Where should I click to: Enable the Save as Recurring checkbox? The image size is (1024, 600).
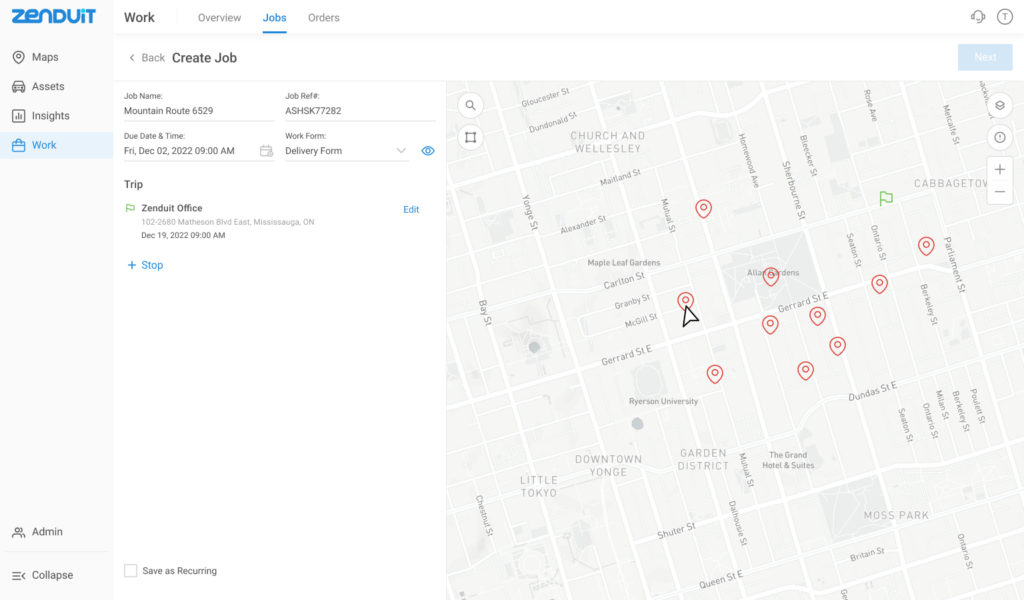(130, 571)
